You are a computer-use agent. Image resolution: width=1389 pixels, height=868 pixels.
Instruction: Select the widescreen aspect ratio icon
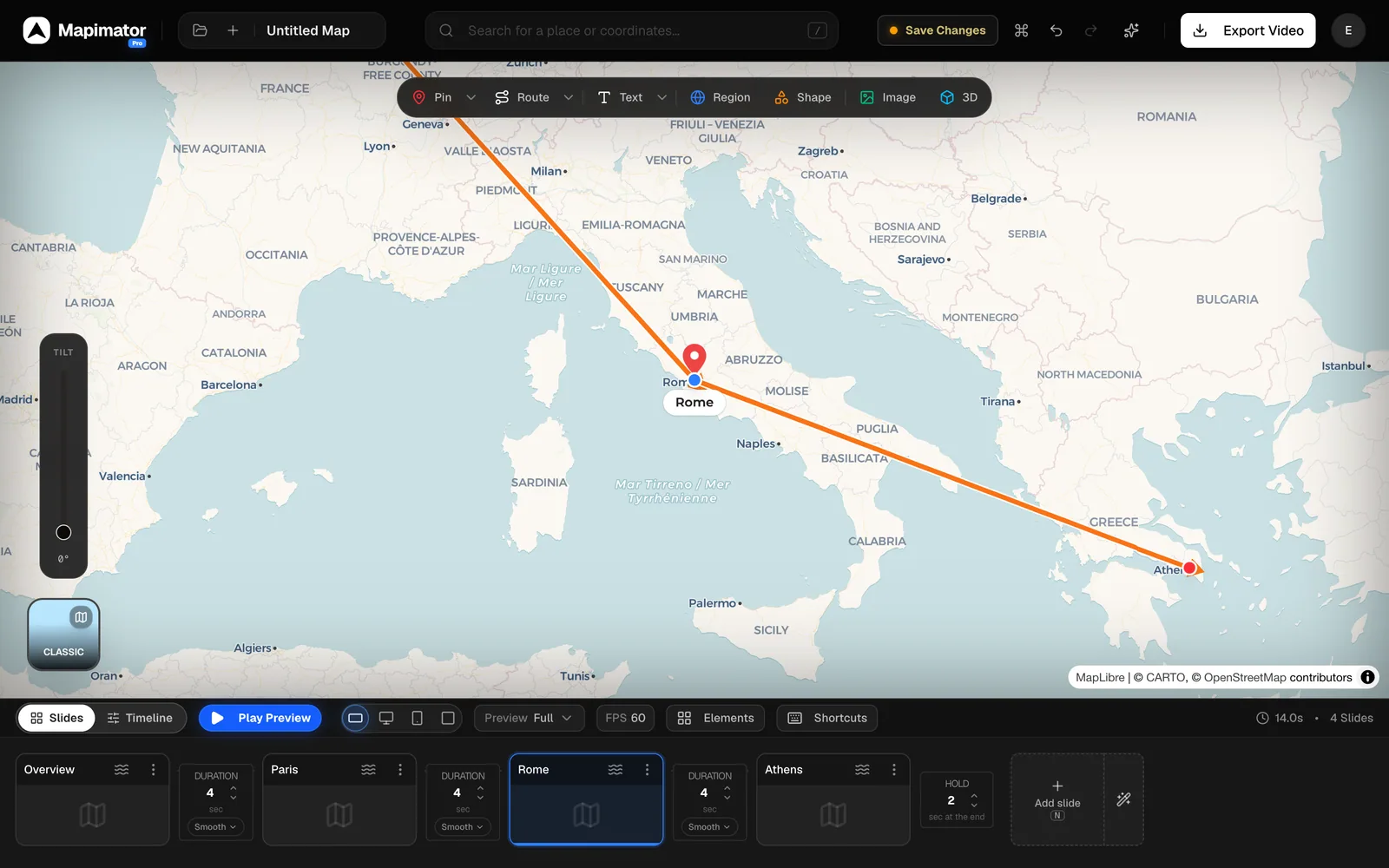pos(355,718)
